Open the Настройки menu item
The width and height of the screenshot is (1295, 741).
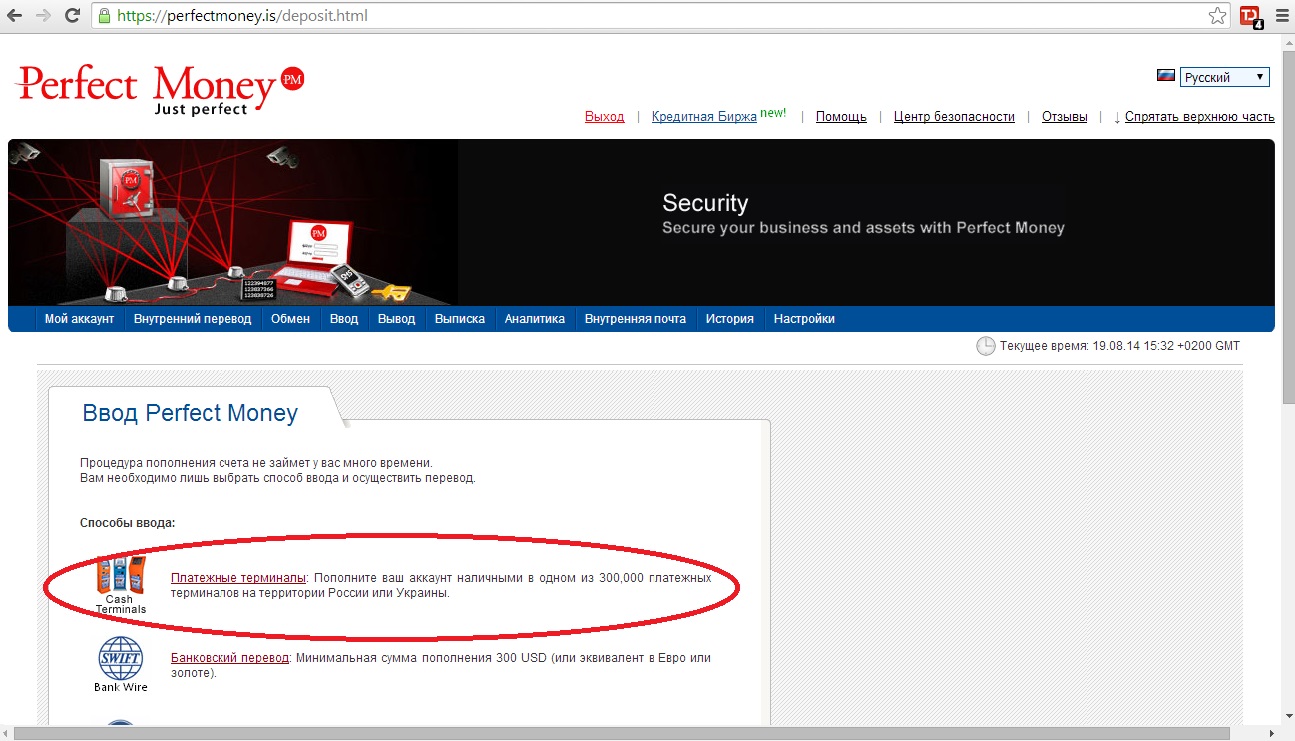[804, 319]
